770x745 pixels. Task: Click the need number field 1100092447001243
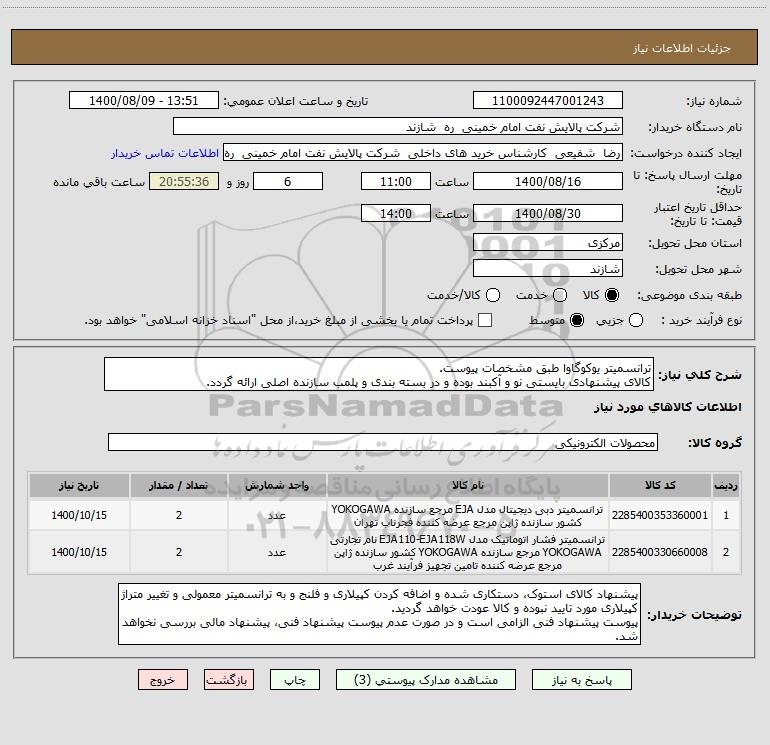coord(548,101)
